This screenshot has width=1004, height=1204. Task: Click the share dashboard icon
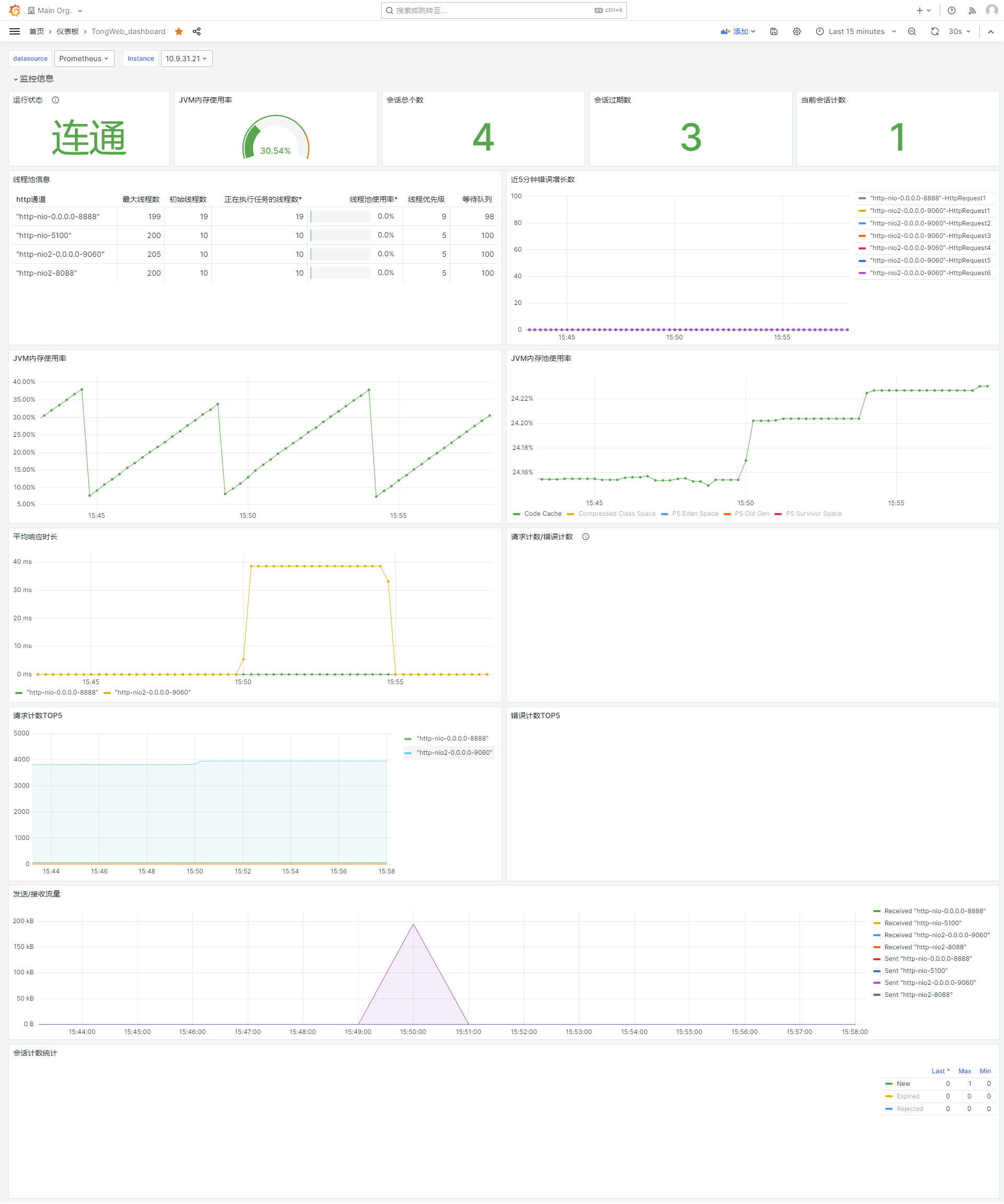[x=197, y=31]
